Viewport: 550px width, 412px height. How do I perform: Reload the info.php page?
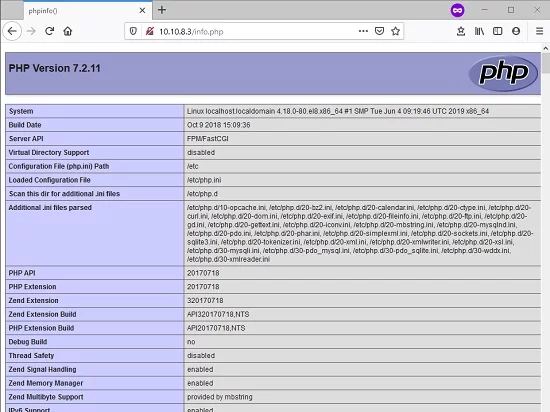(x=49, y=31)
